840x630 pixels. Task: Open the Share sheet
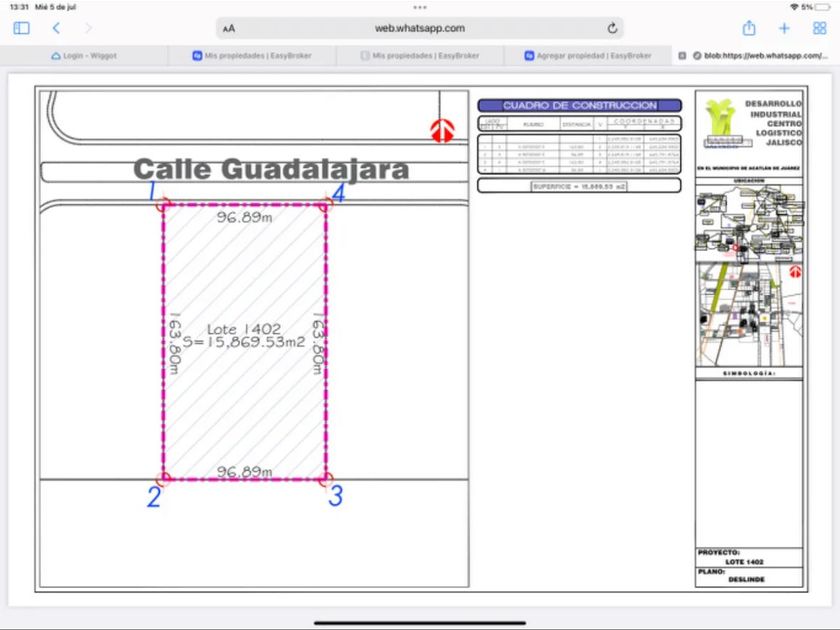pos(749,28)
